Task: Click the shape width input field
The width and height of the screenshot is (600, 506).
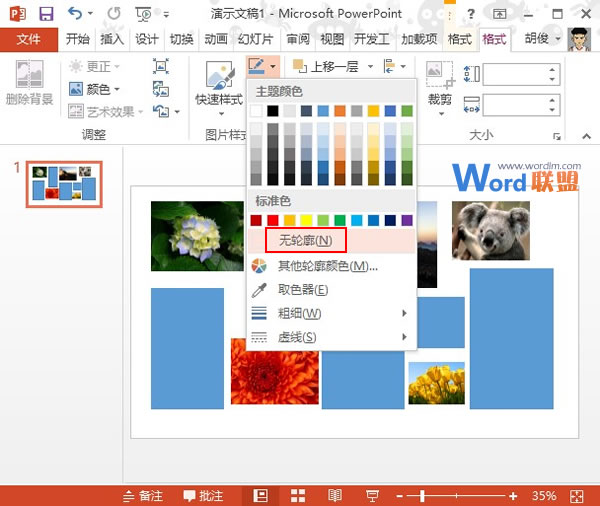Action: (x=521, y=105)
